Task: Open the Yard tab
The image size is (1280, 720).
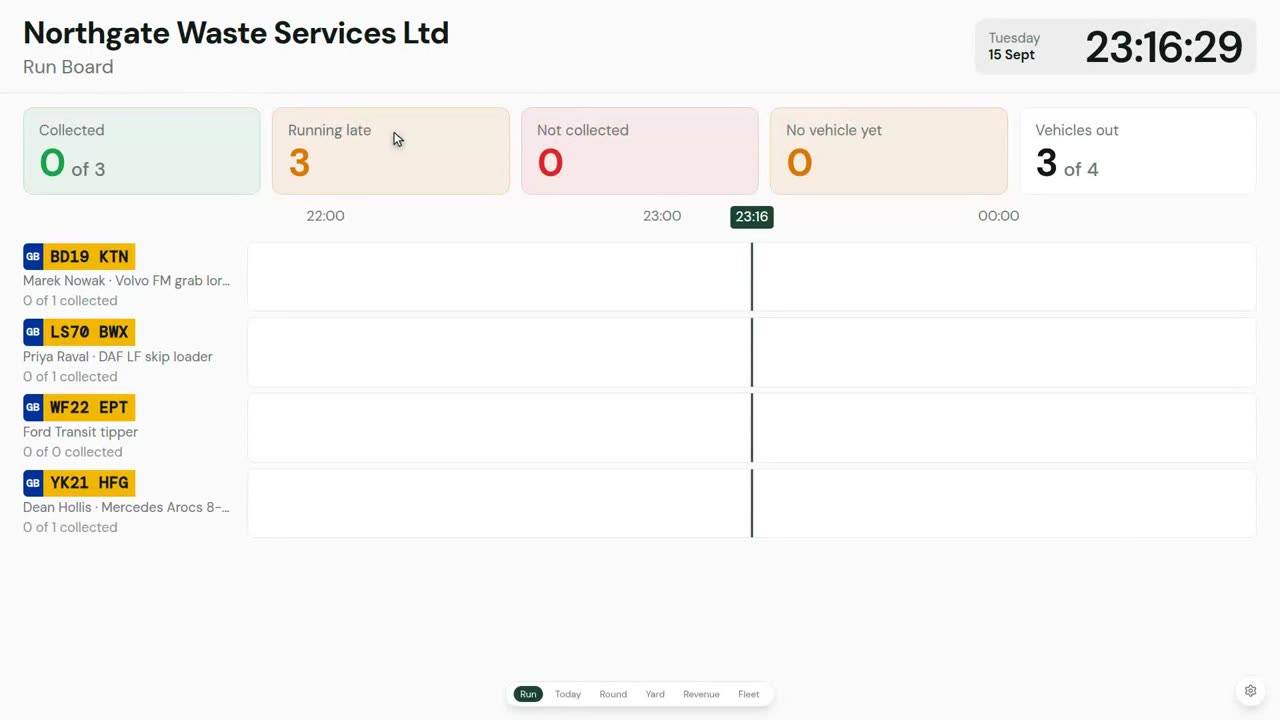Action: point(655,694)
